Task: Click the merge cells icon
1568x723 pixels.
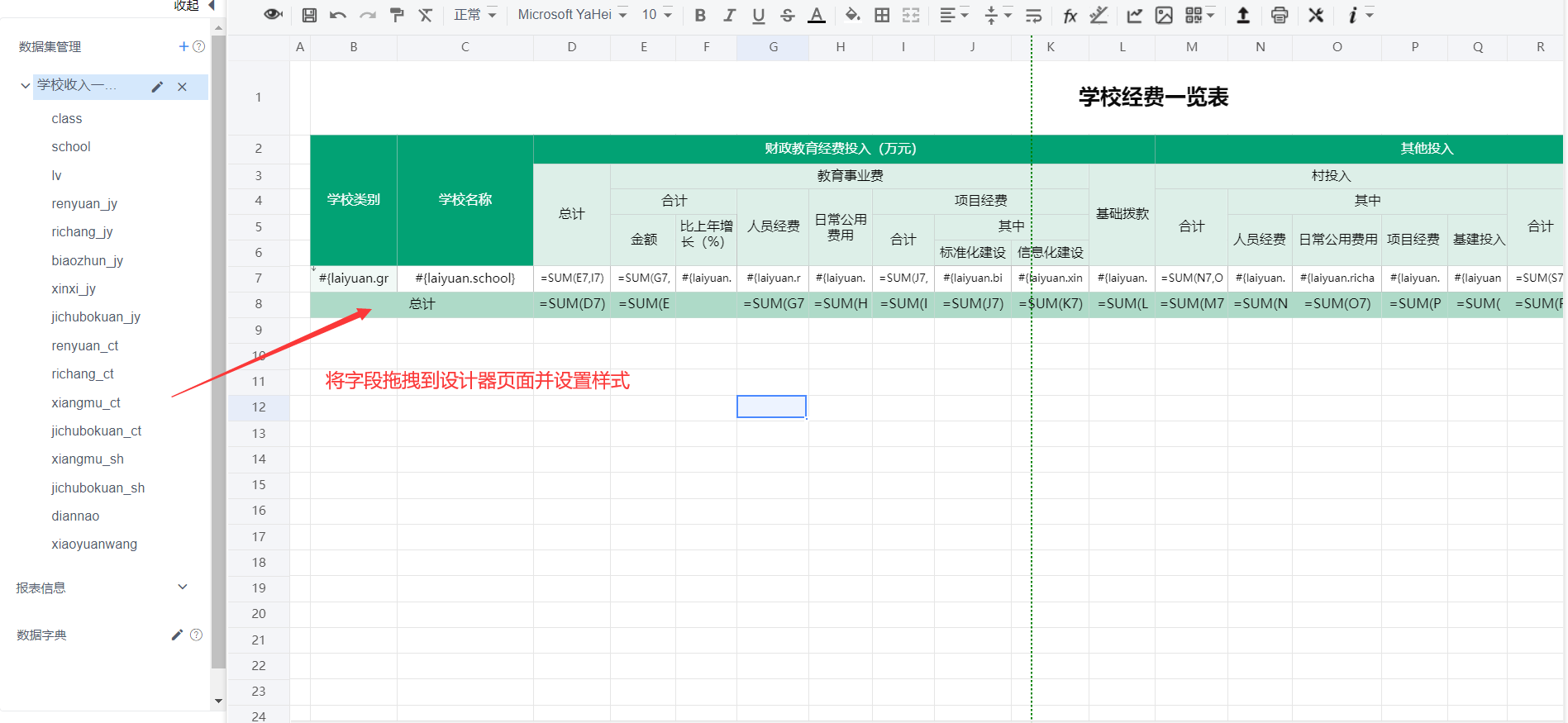Action: coord(911,15)
